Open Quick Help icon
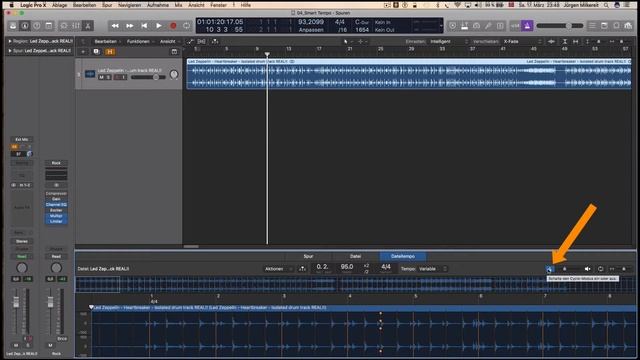Viewport: 640px width, 360px height. [x=37, y=26]
